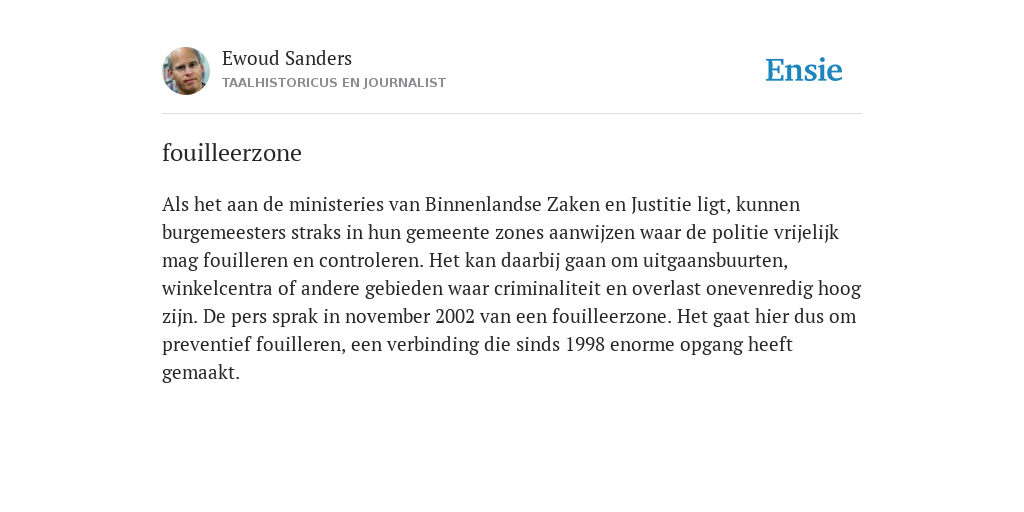Click Ewoud Sanders' round profile photo
Viewport: 1024px width, 512px height.
coord(186,71)
